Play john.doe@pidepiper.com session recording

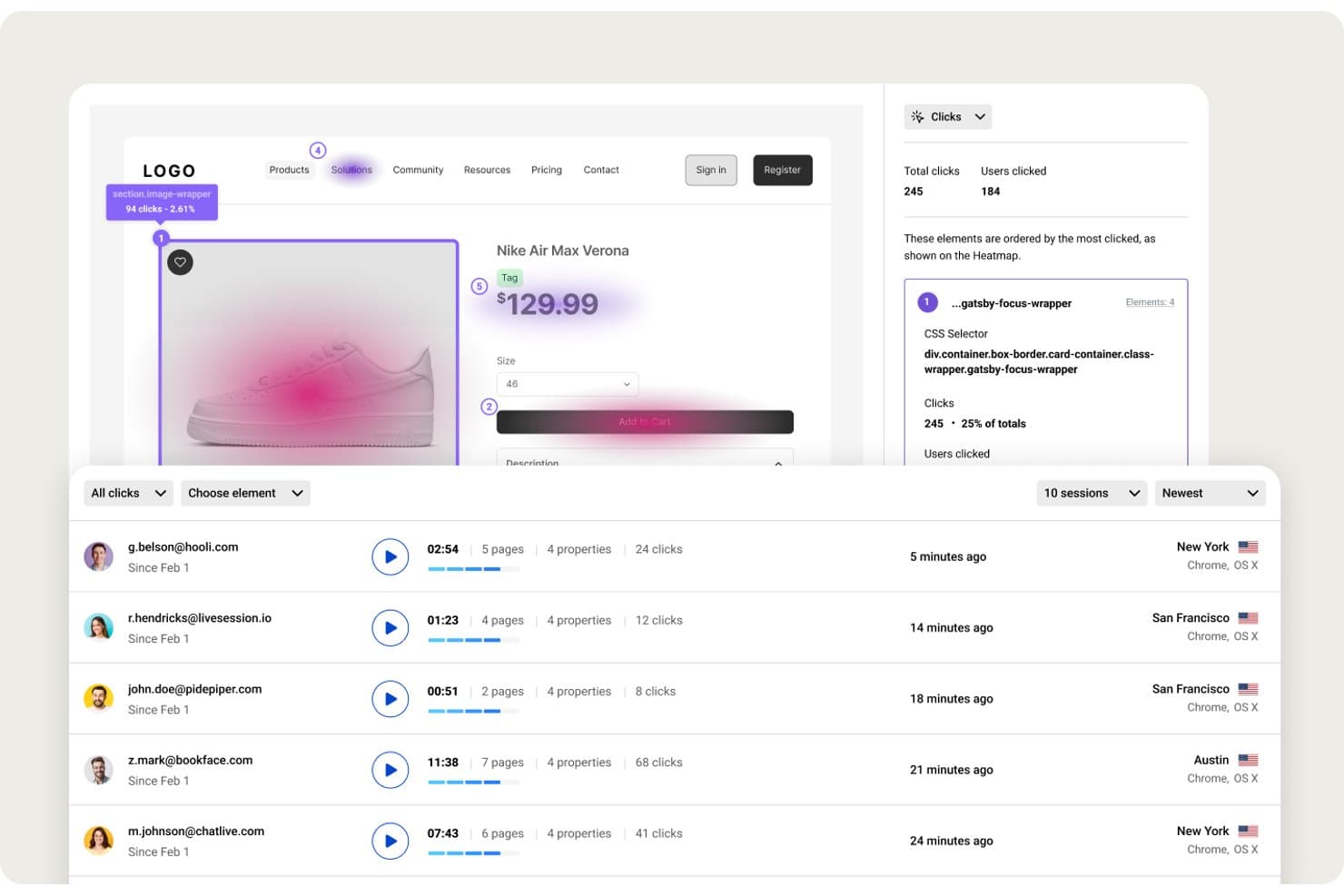click(390, 698)
